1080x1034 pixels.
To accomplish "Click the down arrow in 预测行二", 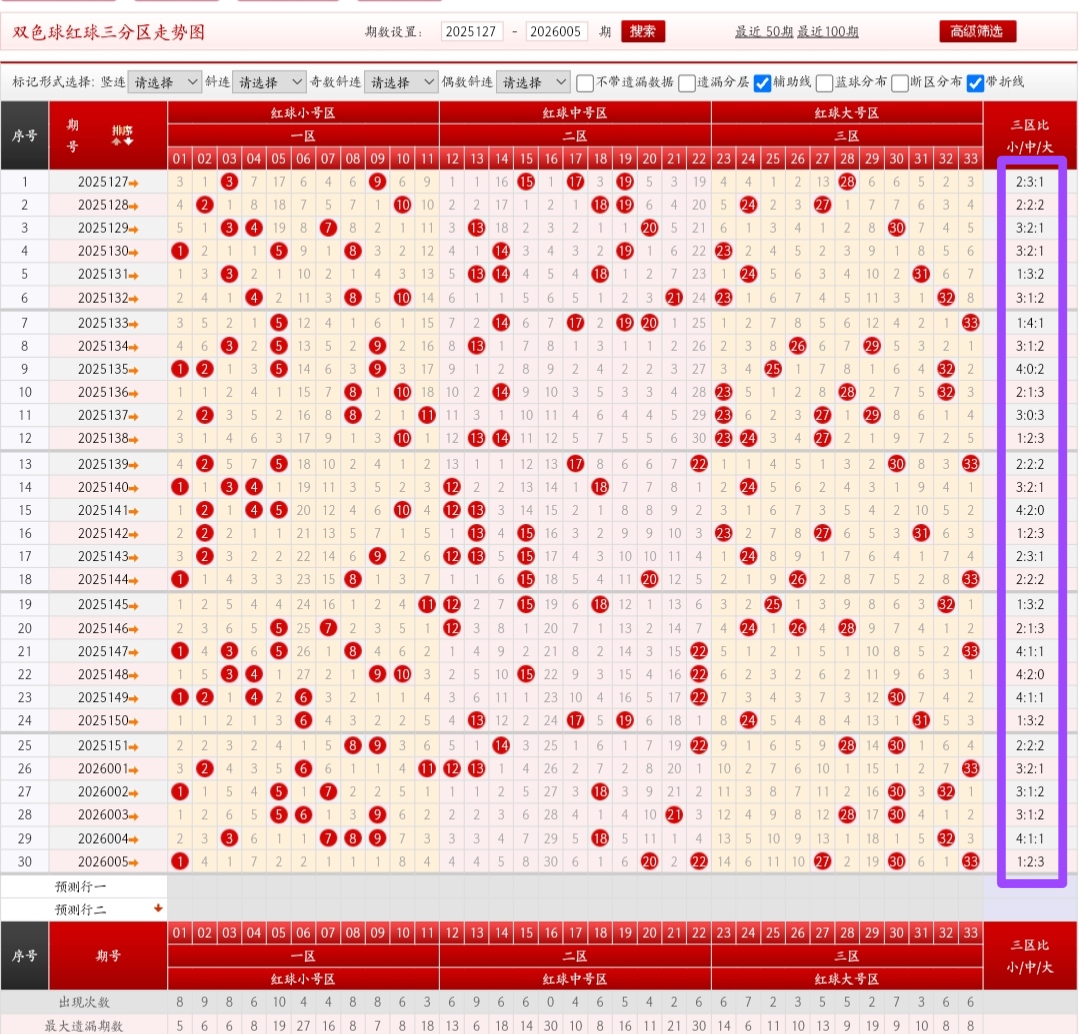I will [157, 908].
